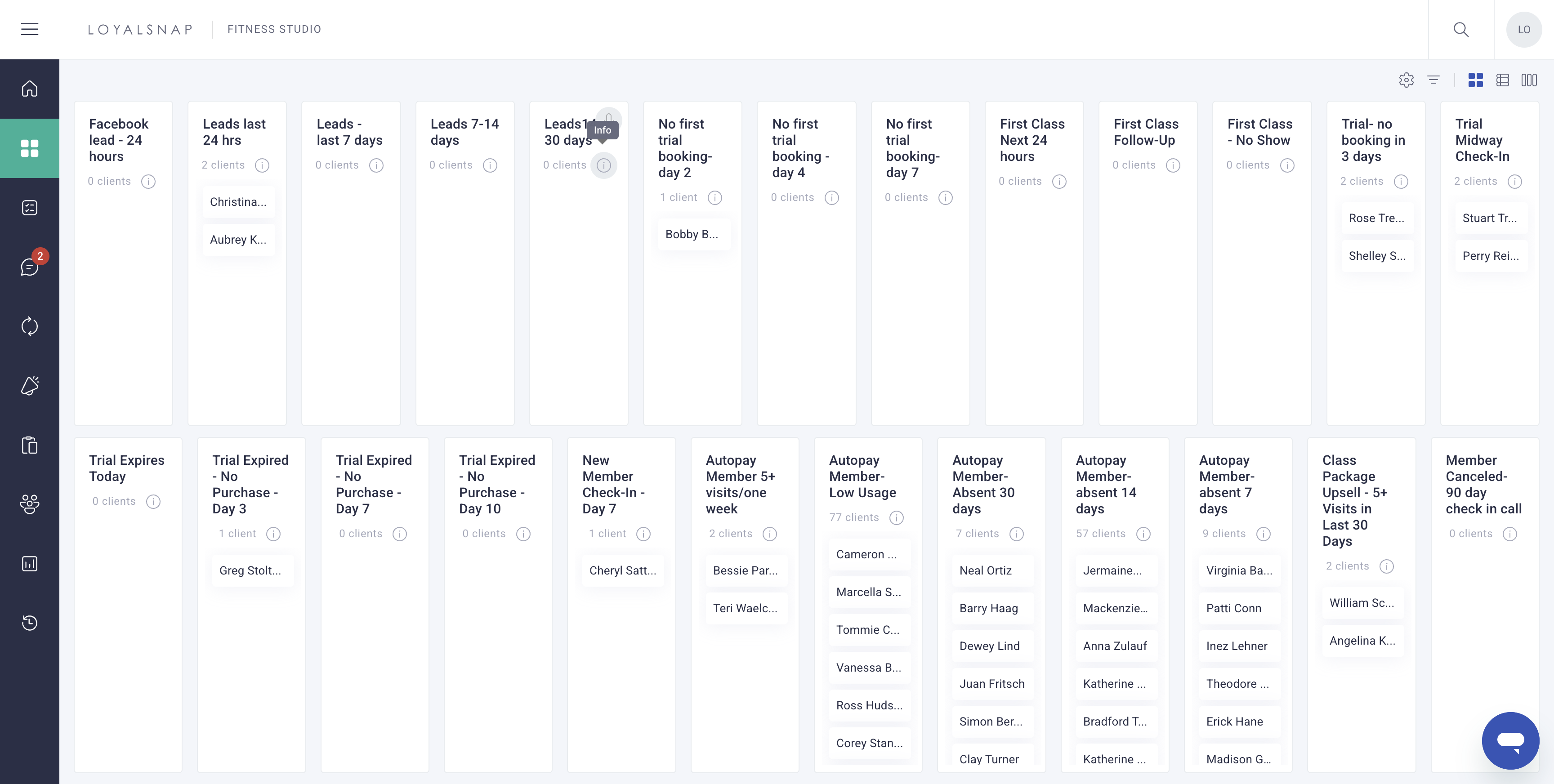Open the tasks checklist icon in sidebar

click(x=30, y=207)
